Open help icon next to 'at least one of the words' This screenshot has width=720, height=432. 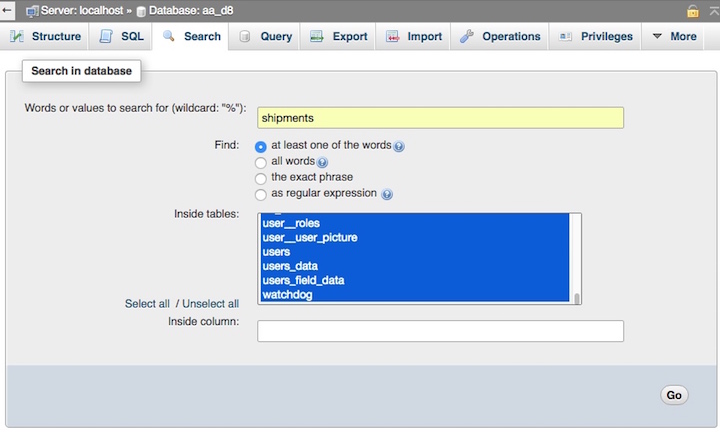point(399,146)
